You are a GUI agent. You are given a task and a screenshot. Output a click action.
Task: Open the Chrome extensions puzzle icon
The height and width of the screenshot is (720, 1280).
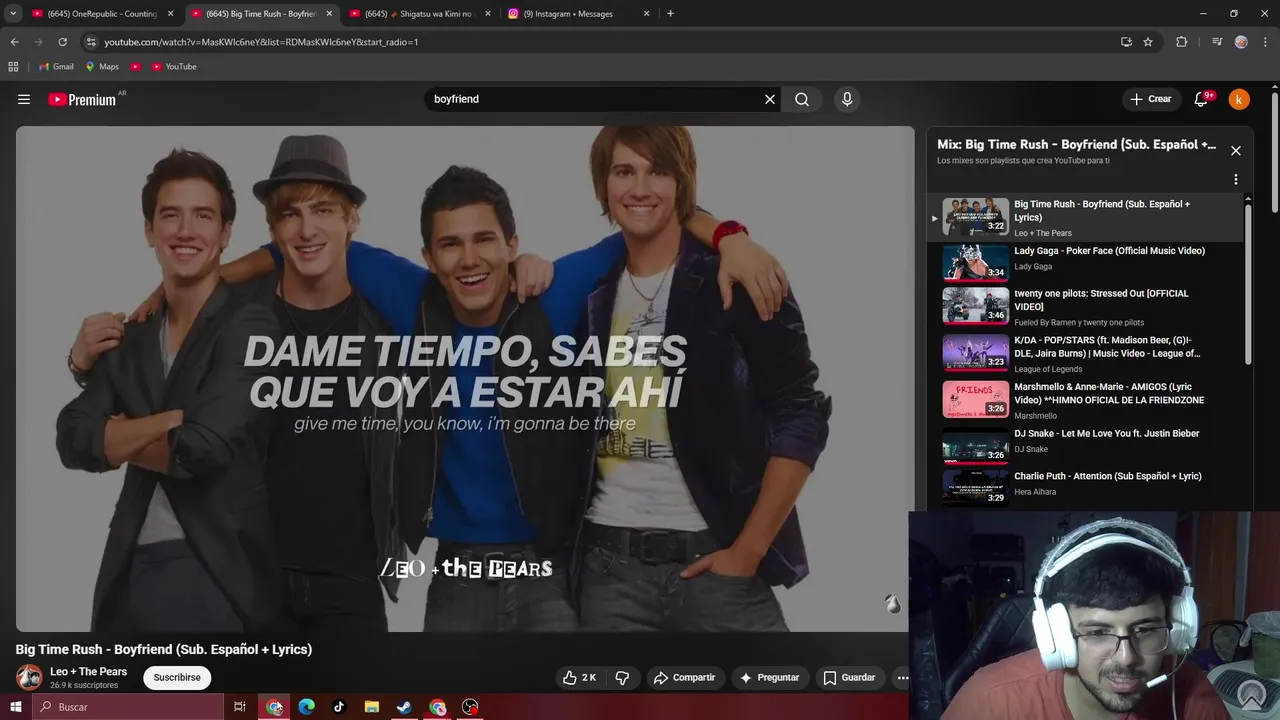click(1181, 42)
